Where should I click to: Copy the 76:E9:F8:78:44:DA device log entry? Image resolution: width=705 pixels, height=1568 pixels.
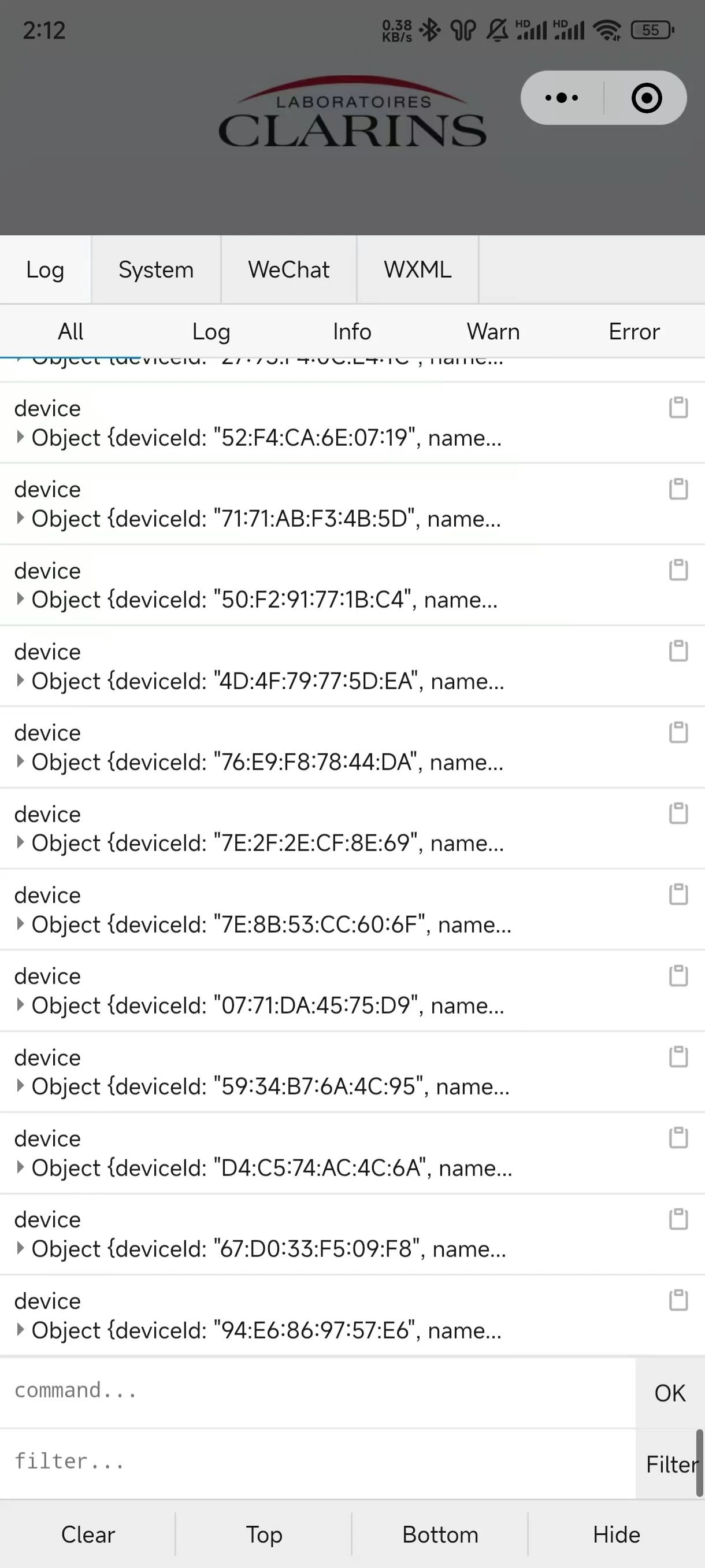click(678, 733)
